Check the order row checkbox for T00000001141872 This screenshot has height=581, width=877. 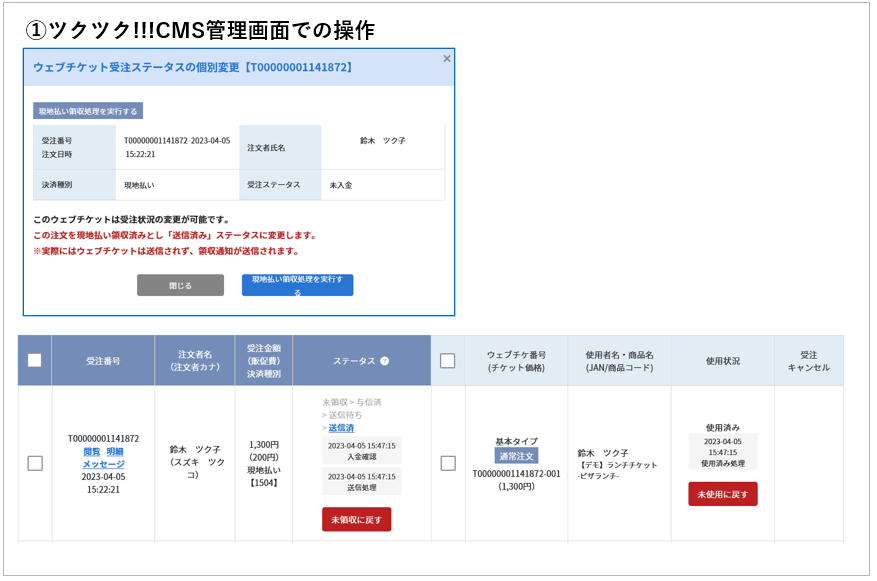35,463
